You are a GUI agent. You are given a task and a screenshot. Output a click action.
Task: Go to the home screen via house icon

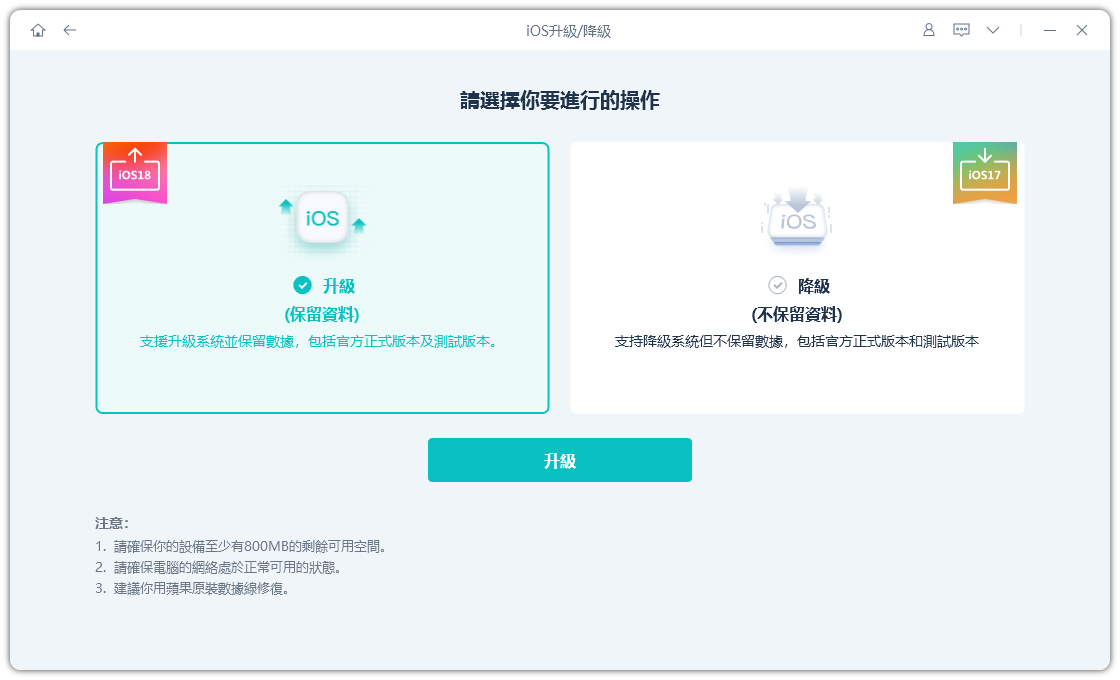click(38, 30)
